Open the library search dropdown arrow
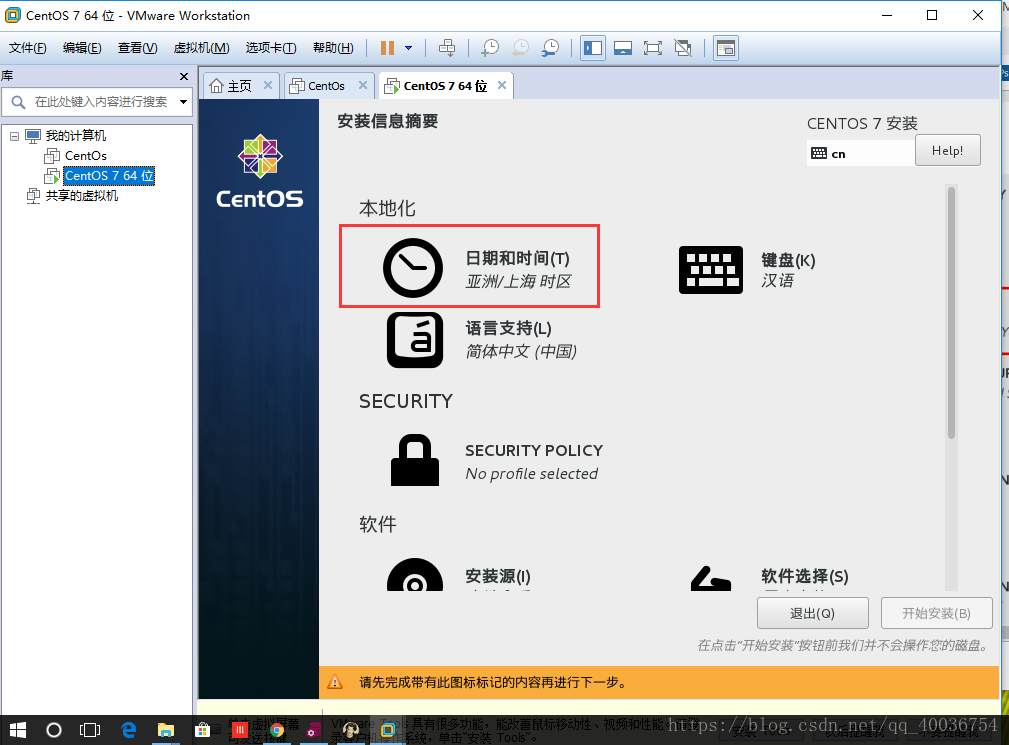Viewport: 1009px width, 745px height. 183,102
